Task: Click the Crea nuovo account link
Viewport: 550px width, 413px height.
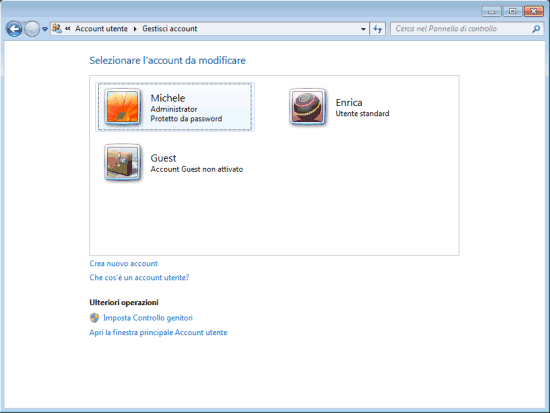Action: 123,264
